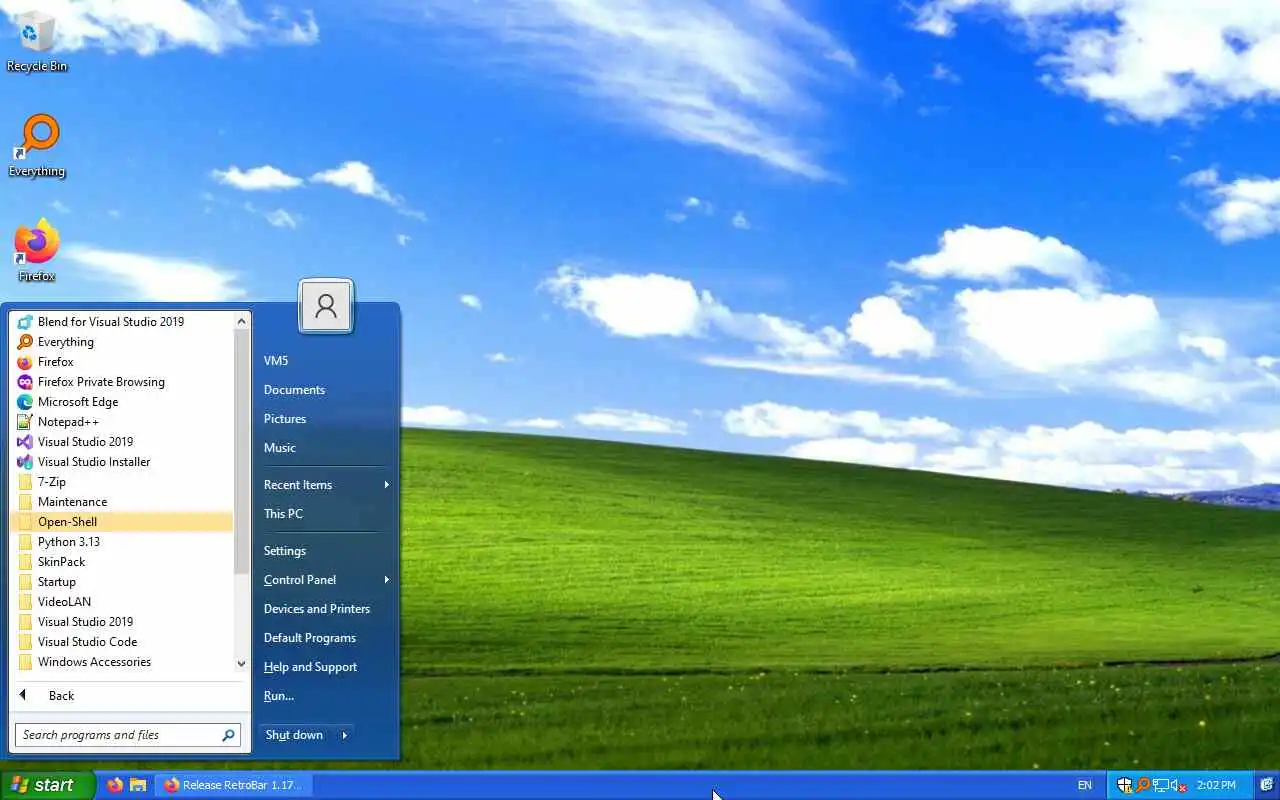
Task: Expand the Visual Studio 2019 folder
Action: [x=122, y=622]
